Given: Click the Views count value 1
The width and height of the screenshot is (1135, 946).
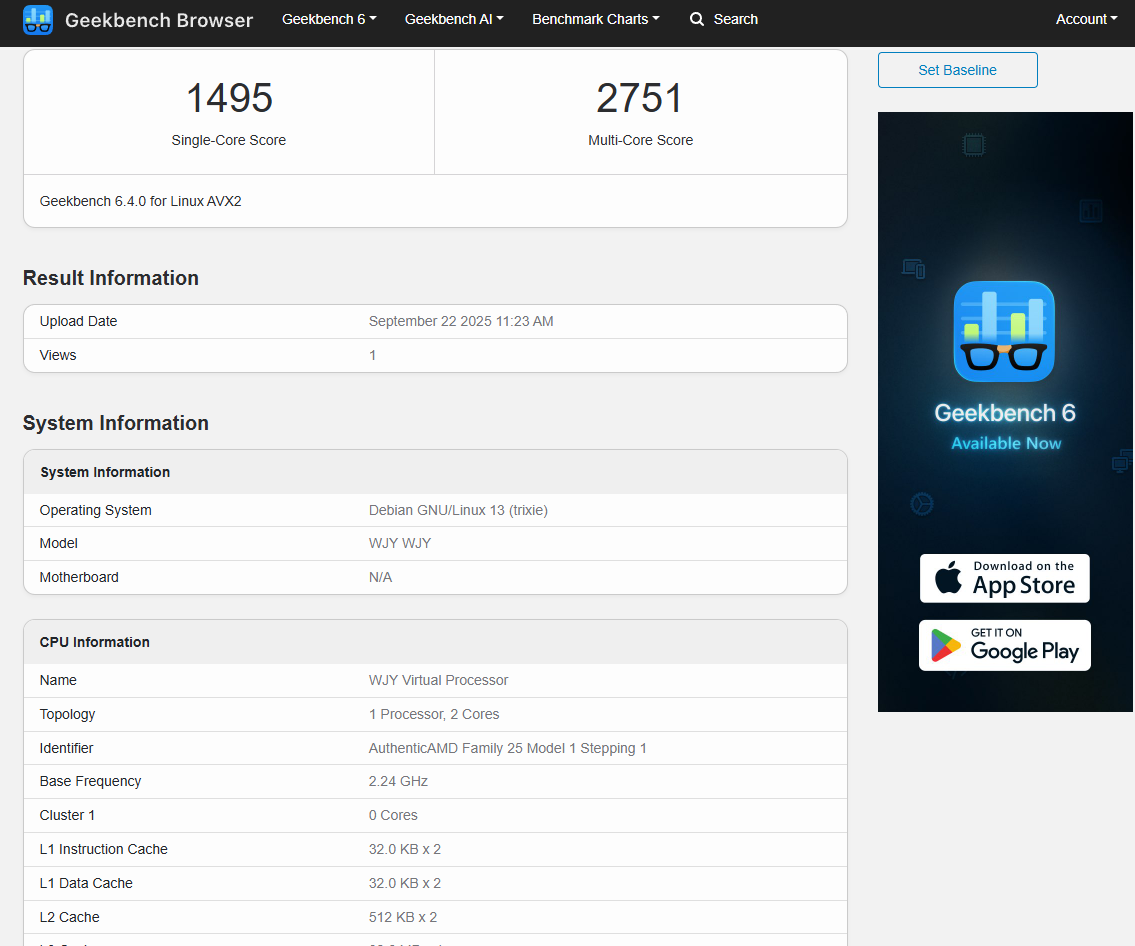Looking at the screenshot, I should (x=373, y=355).
